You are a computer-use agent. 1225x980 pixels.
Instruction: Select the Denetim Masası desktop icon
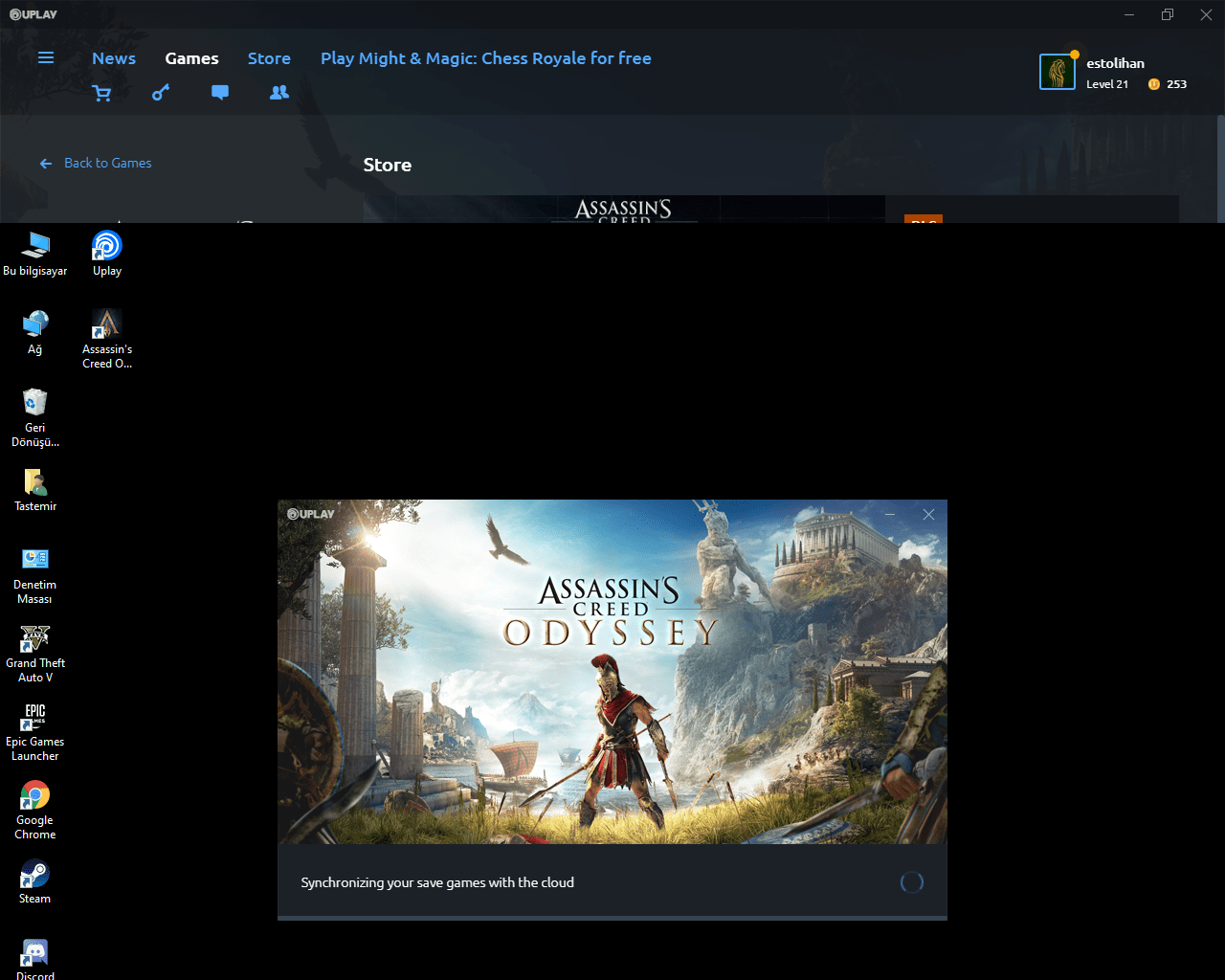35,575
